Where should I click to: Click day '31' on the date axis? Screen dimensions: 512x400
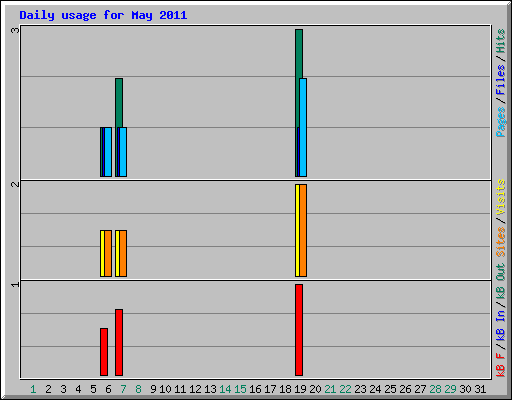[x=480, y=389]
